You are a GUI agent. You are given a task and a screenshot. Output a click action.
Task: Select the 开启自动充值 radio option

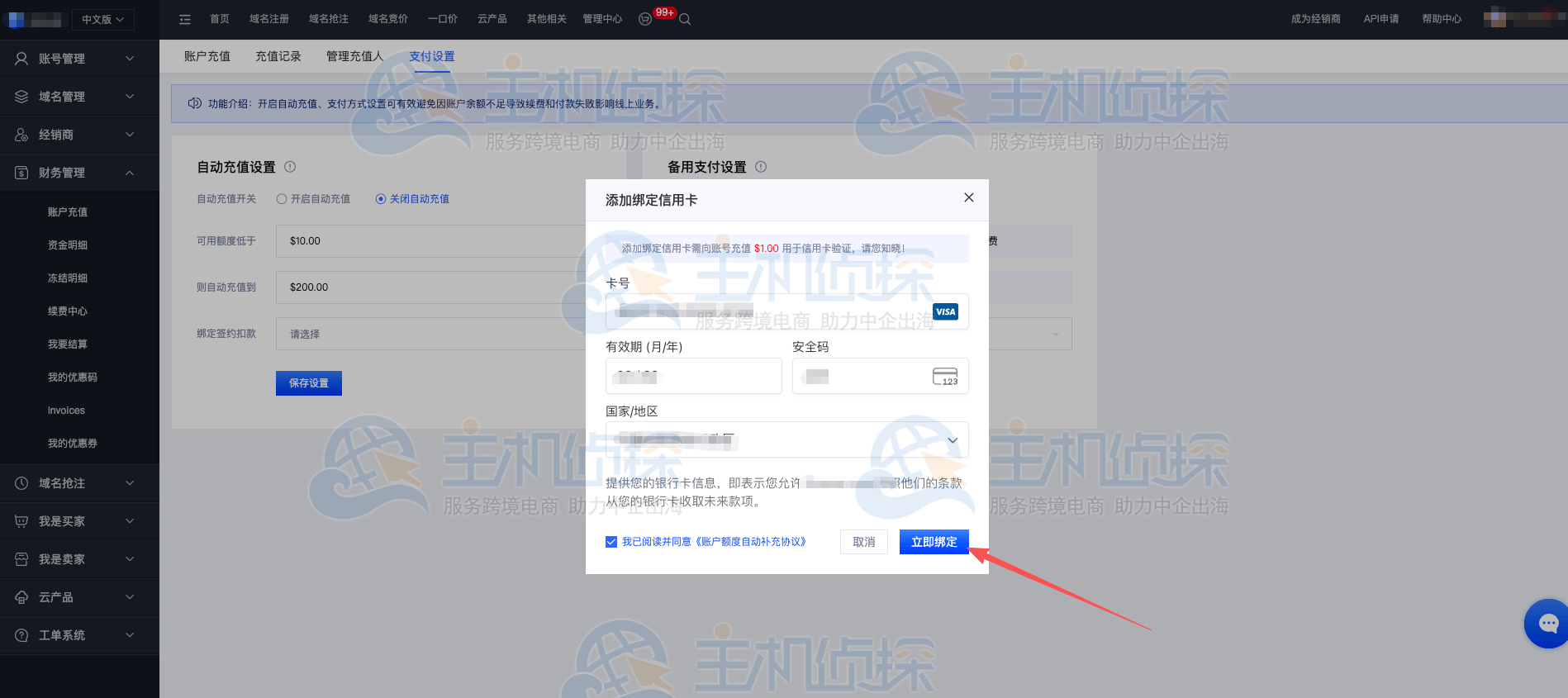coord(282,199)
